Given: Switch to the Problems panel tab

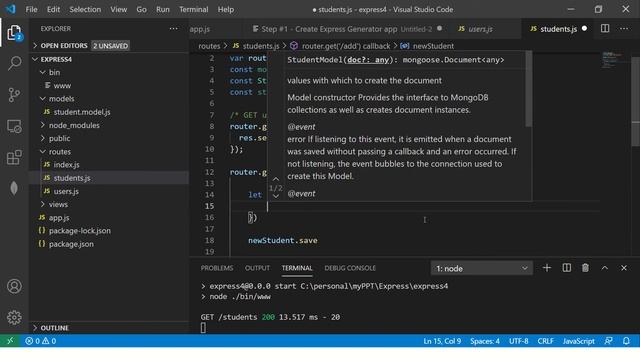Looking at the screenshot, I should 217,268.
